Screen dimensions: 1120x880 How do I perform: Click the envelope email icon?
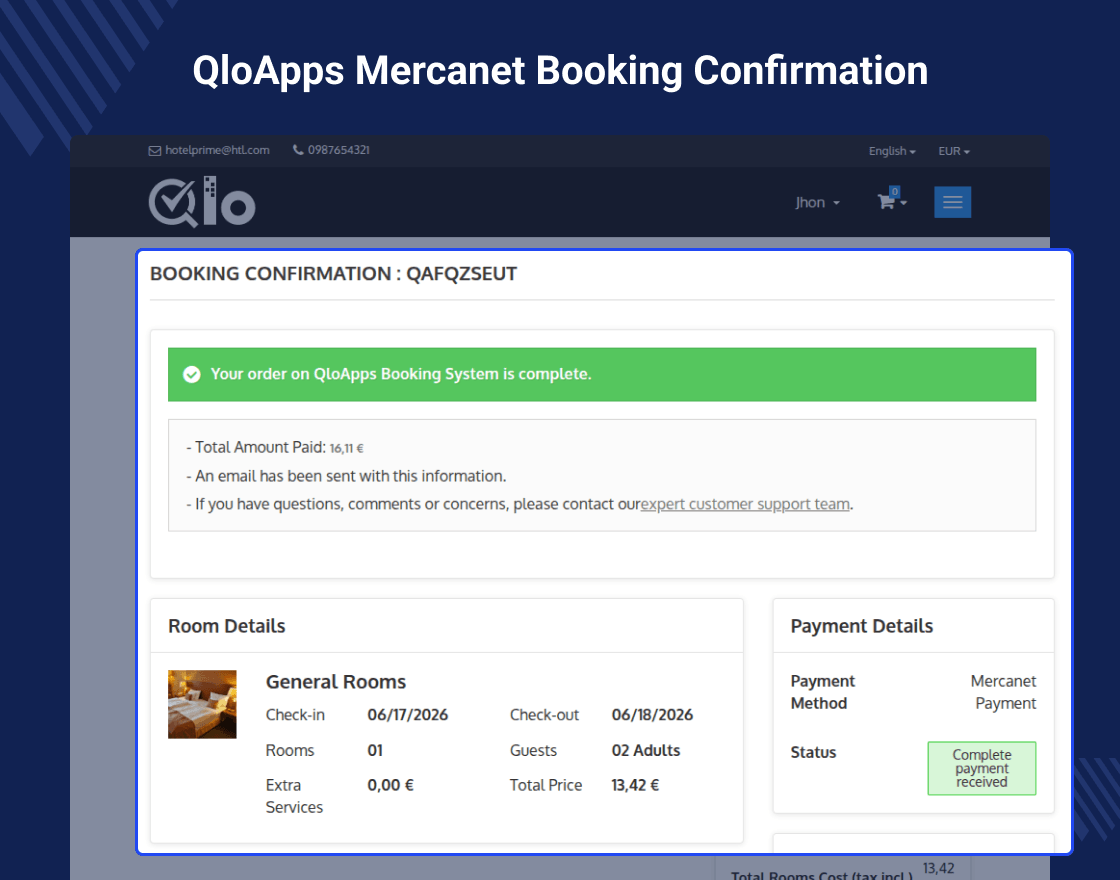154,151
